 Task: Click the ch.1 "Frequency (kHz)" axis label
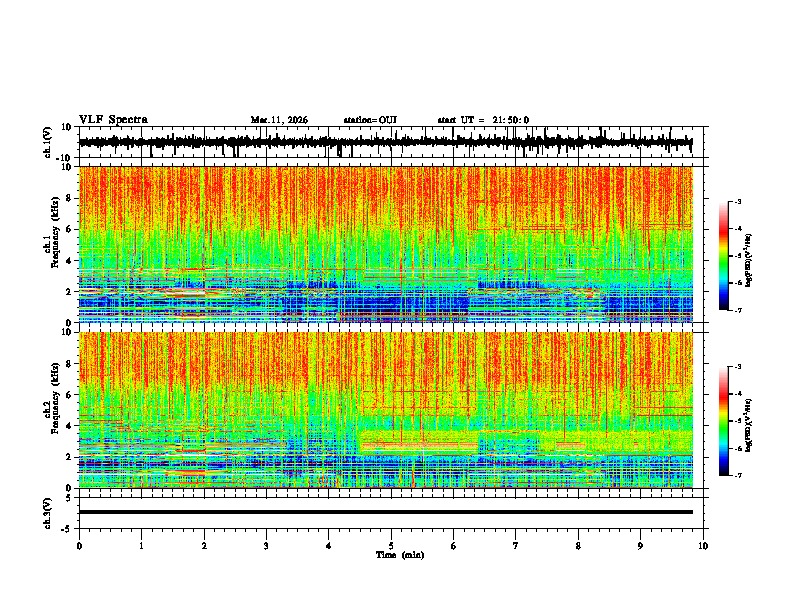click(55, 232)
